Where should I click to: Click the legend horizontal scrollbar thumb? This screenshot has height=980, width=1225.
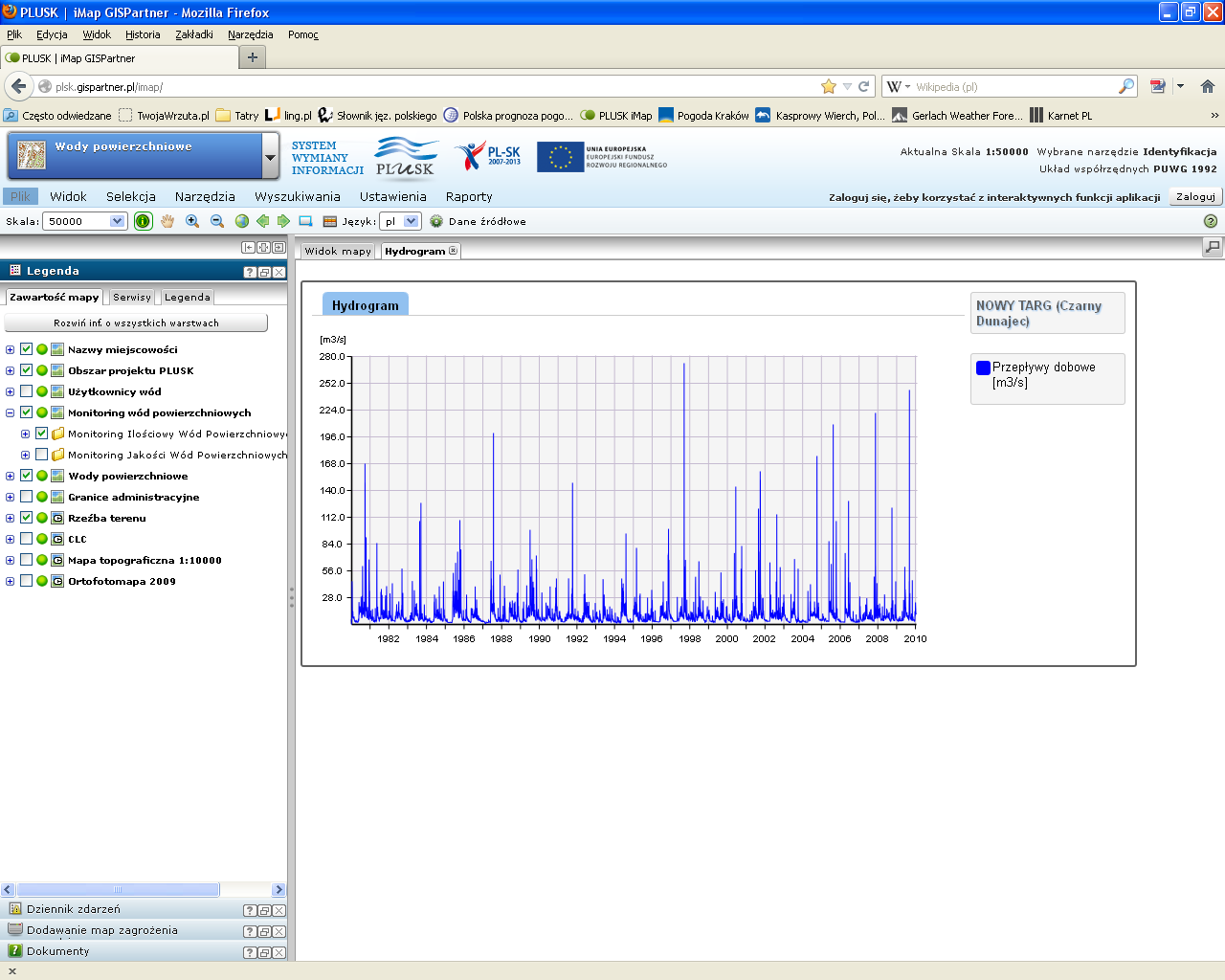[118, 890]
